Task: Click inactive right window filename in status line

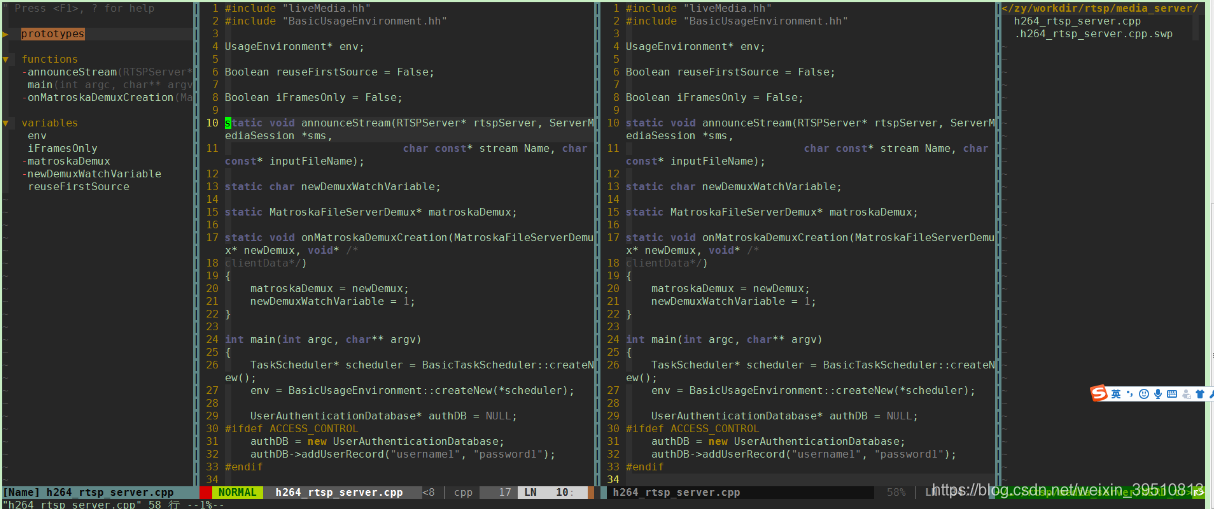Action: tap(676, 492)
